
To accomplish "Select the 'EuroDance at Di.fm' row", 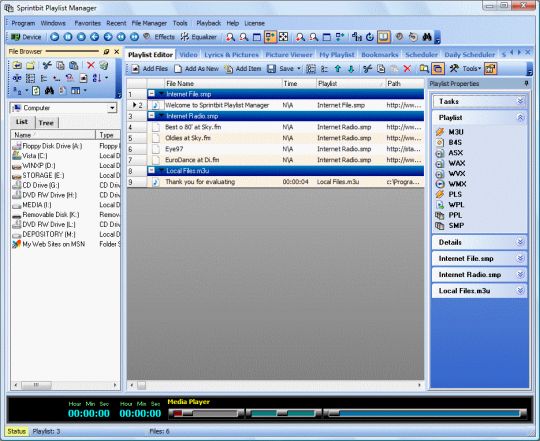I will point(276,160).
